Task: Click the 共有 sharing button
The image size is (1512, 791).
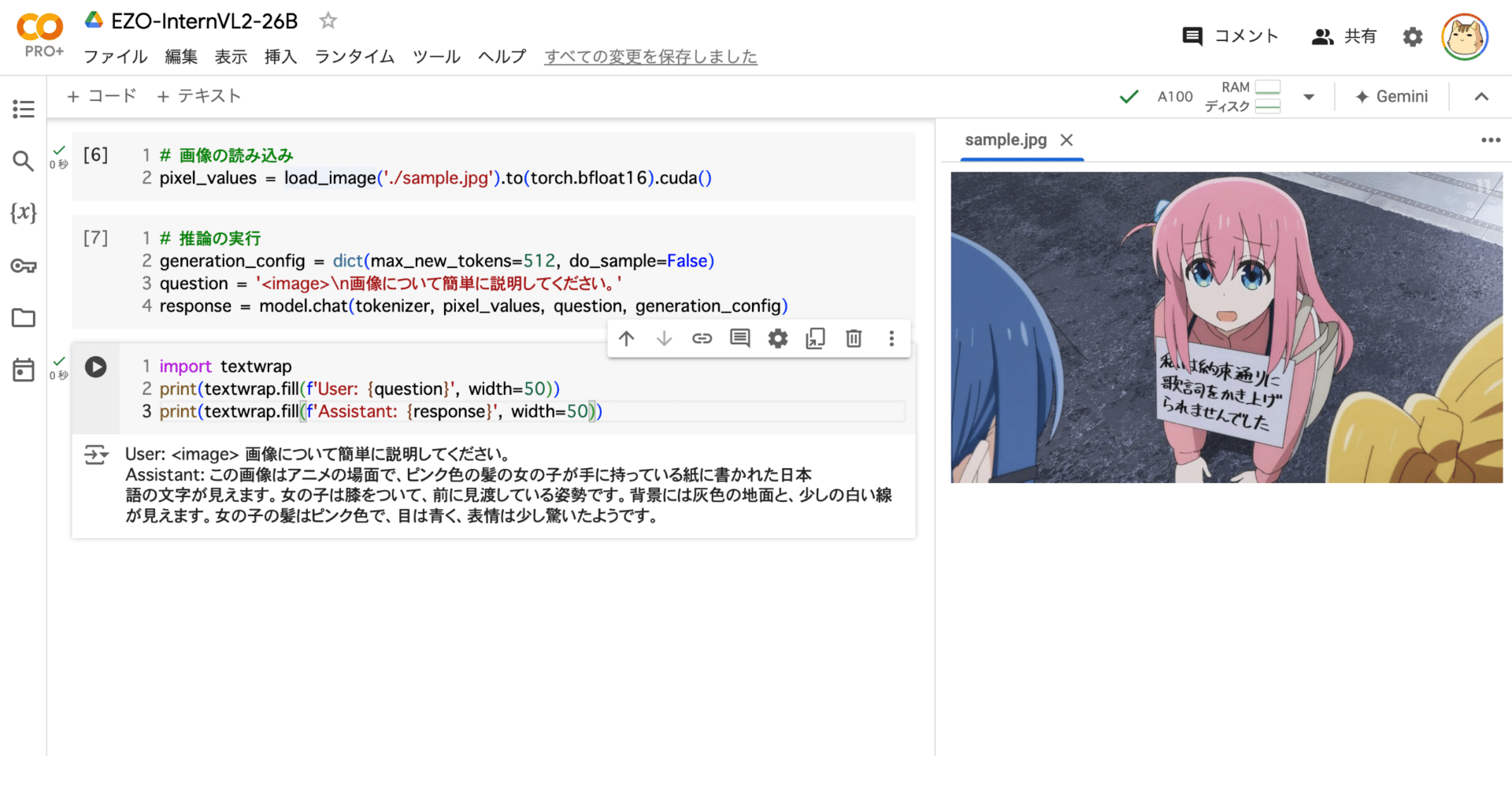Action: pyautogui.click(x=1344, y=36)
